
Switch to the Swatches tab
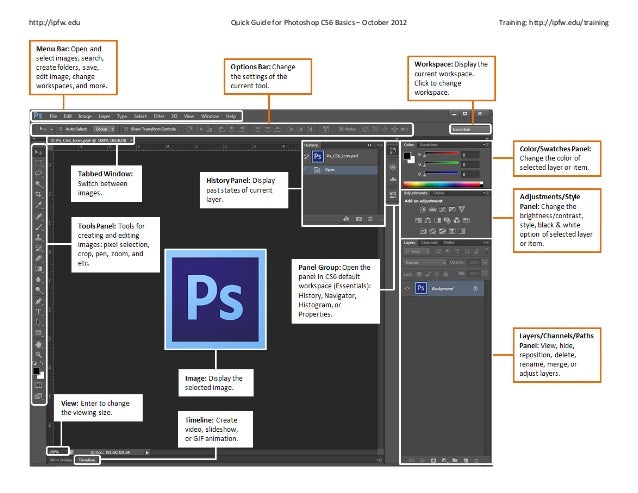coord(428,144)
